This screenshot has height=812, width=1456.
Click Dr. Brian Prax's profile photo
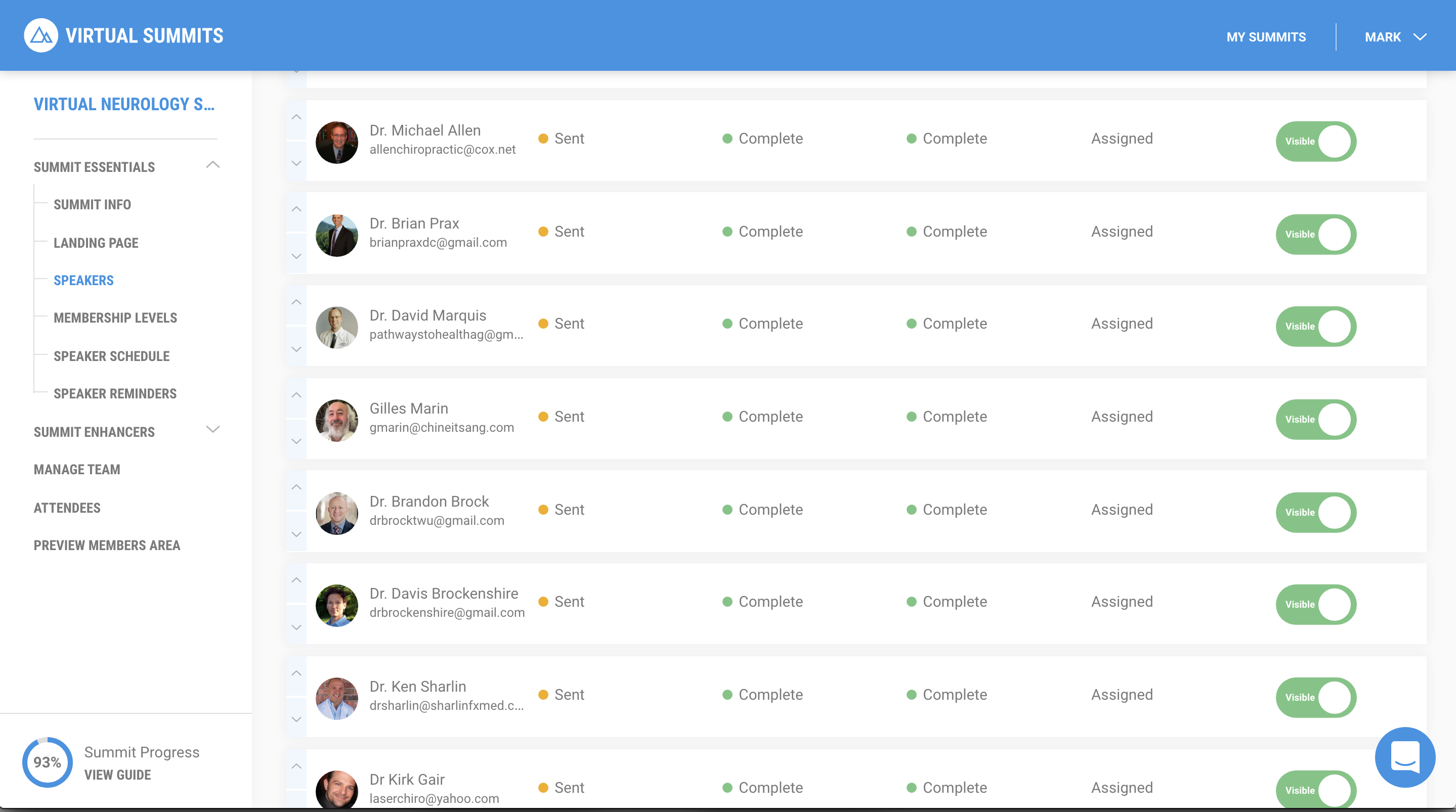(336, 236)
